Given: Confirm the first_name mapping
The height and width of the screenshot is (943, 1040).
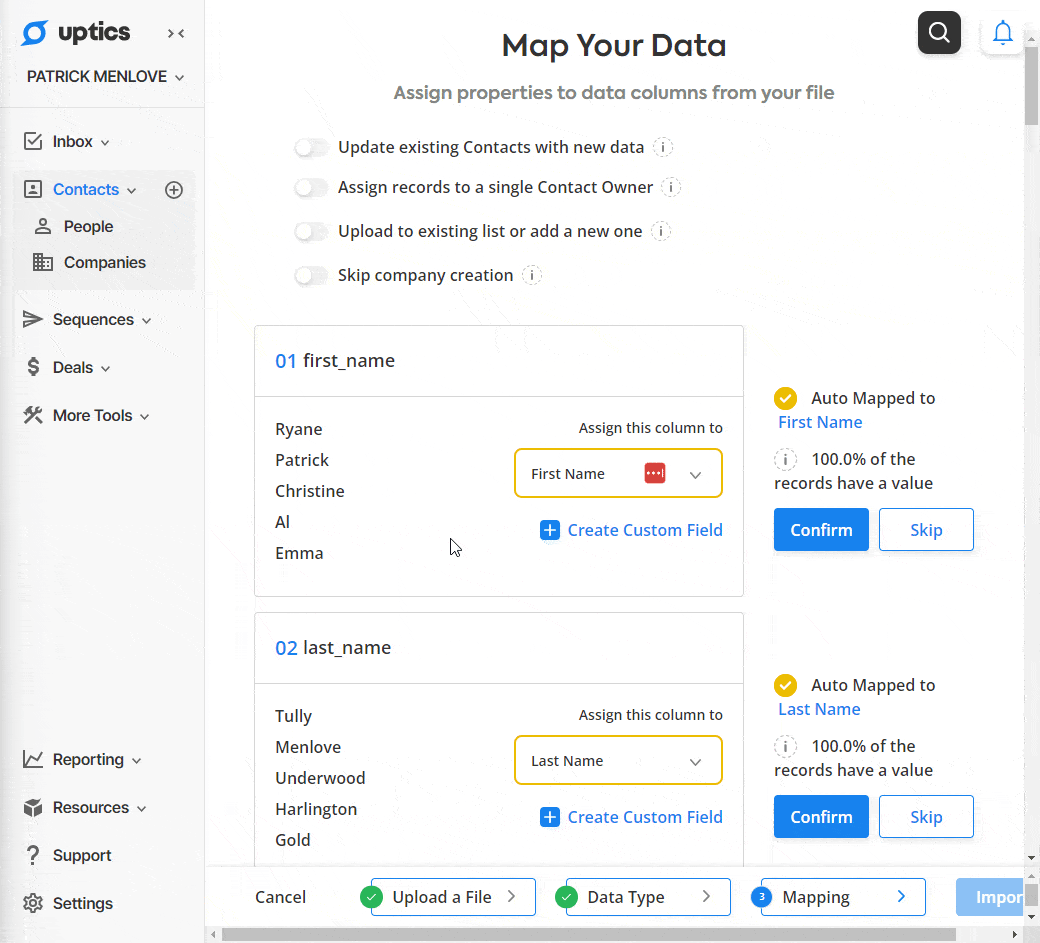Looking at the screenshot, I should pyautogui.click(x=821, y=529).
